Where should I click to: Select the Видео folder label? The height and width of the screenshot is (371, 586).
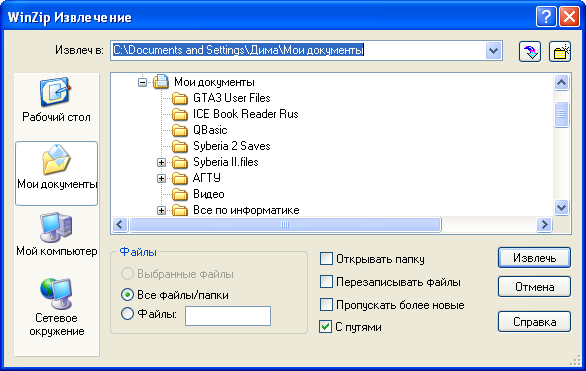[209, 194]
